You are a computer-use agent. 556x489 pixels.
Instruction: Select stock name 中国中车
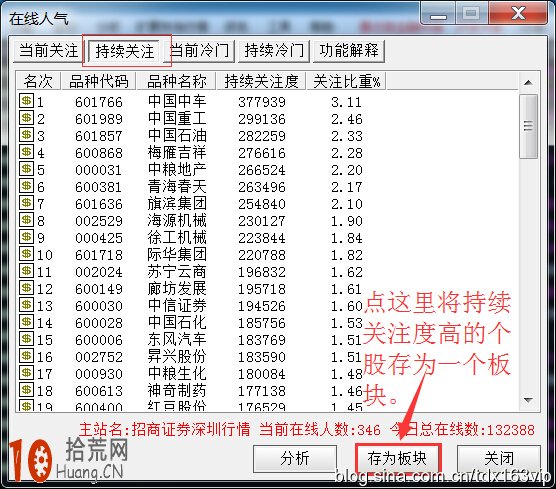coord(177,102)
